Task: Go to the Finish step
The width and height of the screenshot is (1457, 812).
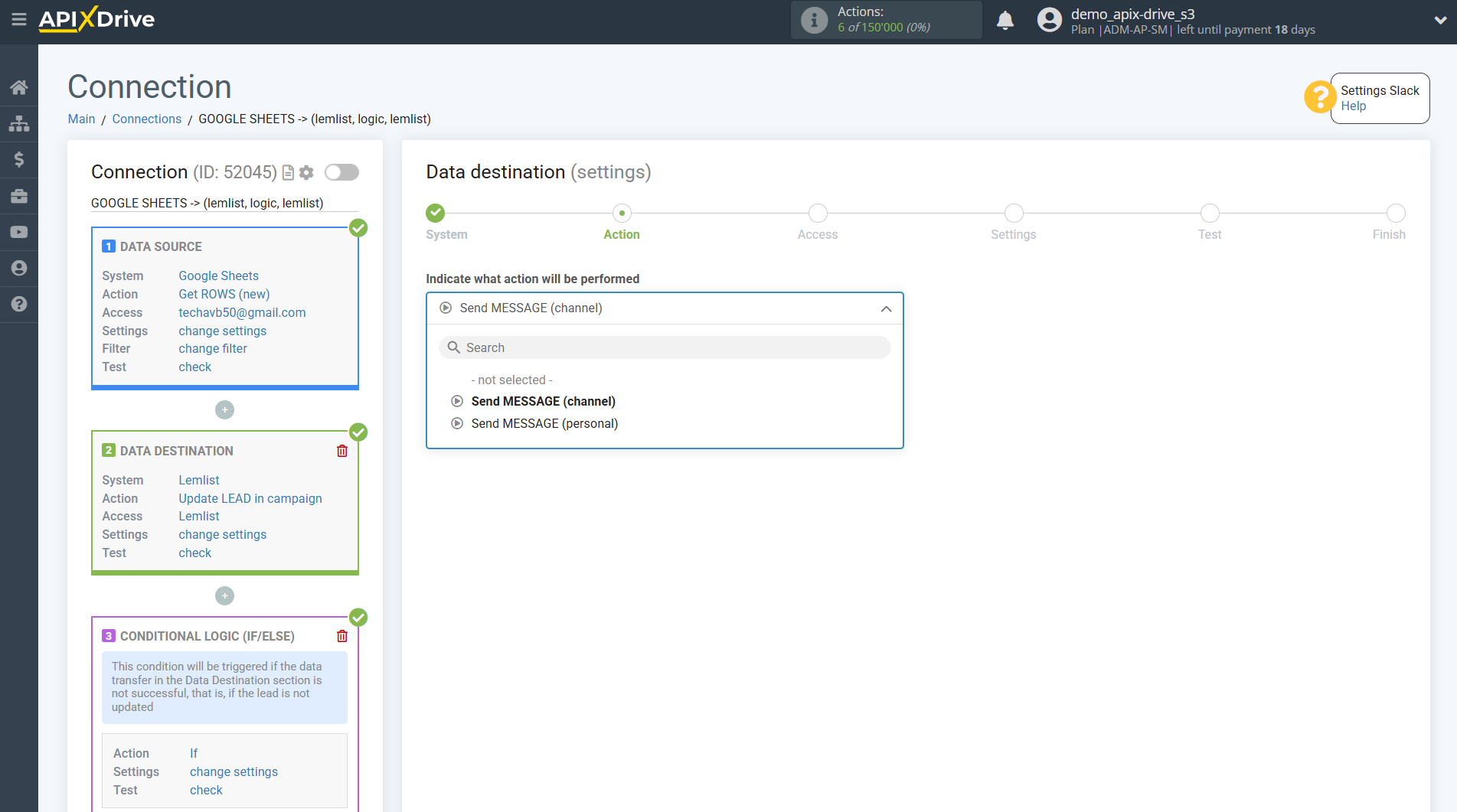Action: [1396, 213]
